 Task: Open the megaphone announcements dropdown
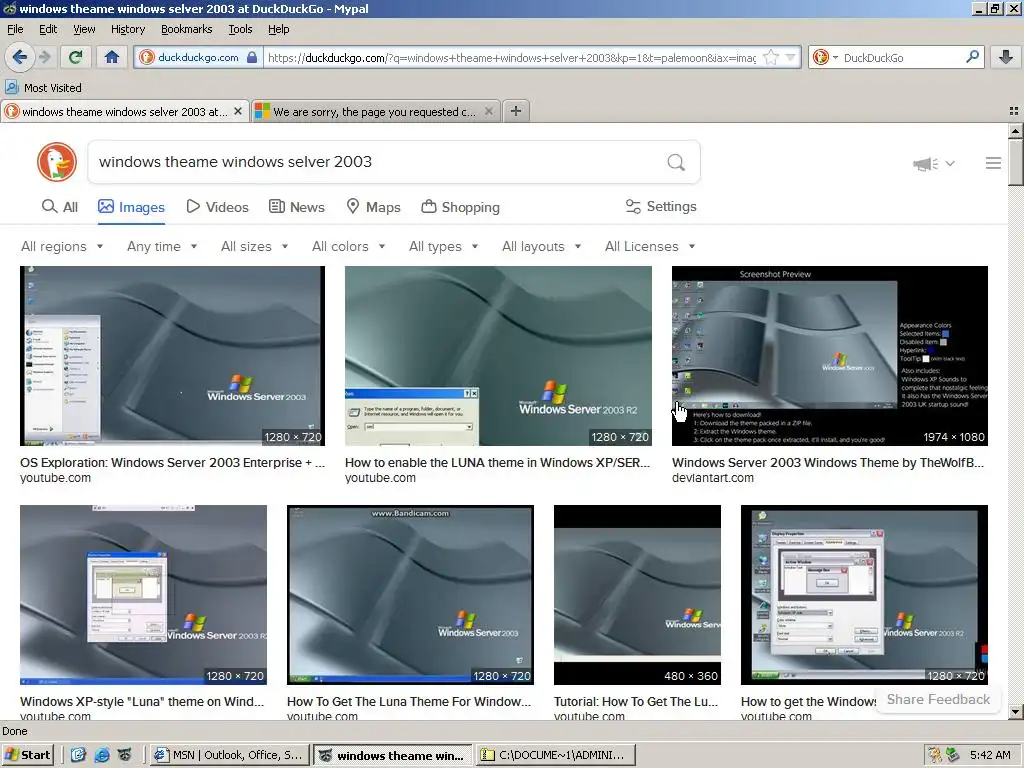pos(934,163)
